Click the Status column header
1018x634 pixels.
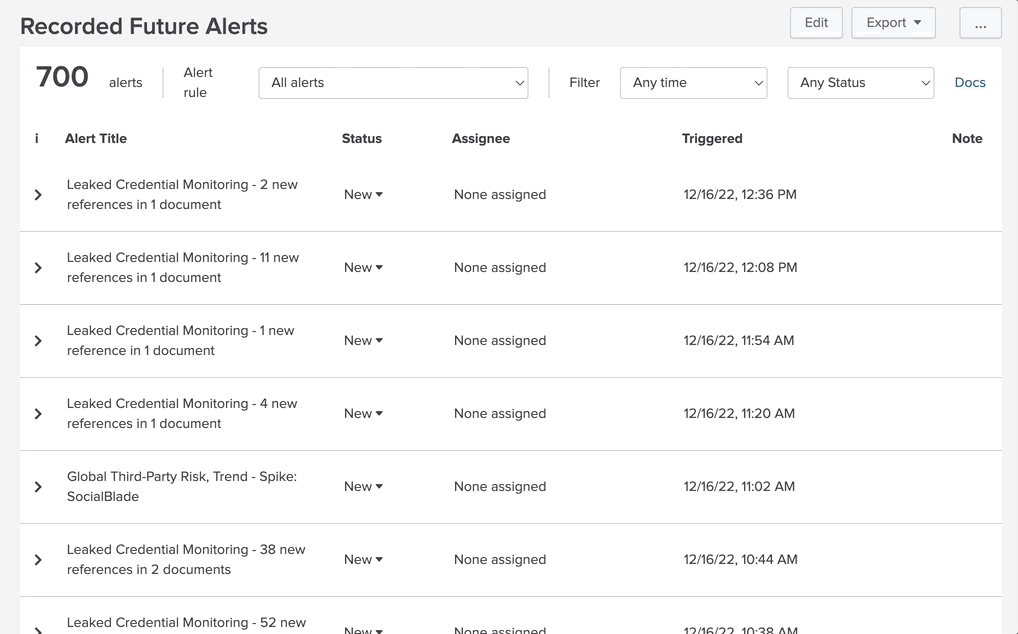(362, 139)
